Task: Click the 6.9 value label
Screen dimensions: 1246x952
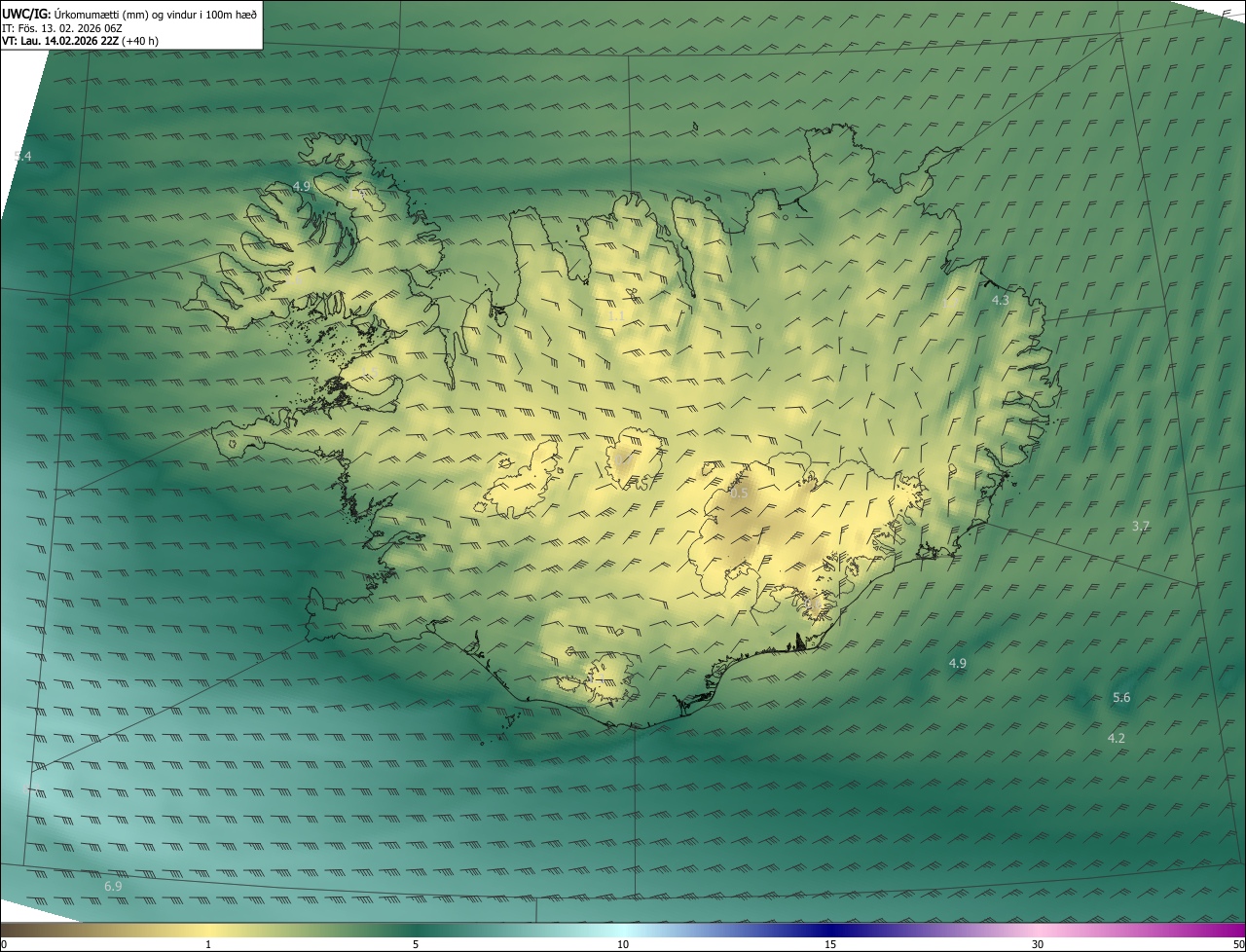Action: [x=113, y=887]
